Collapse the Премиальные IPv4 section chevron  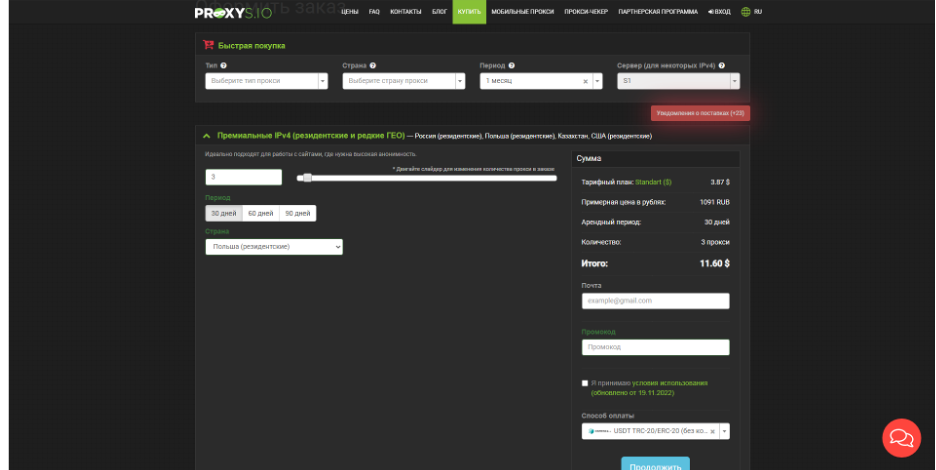(x=207, y=136)
